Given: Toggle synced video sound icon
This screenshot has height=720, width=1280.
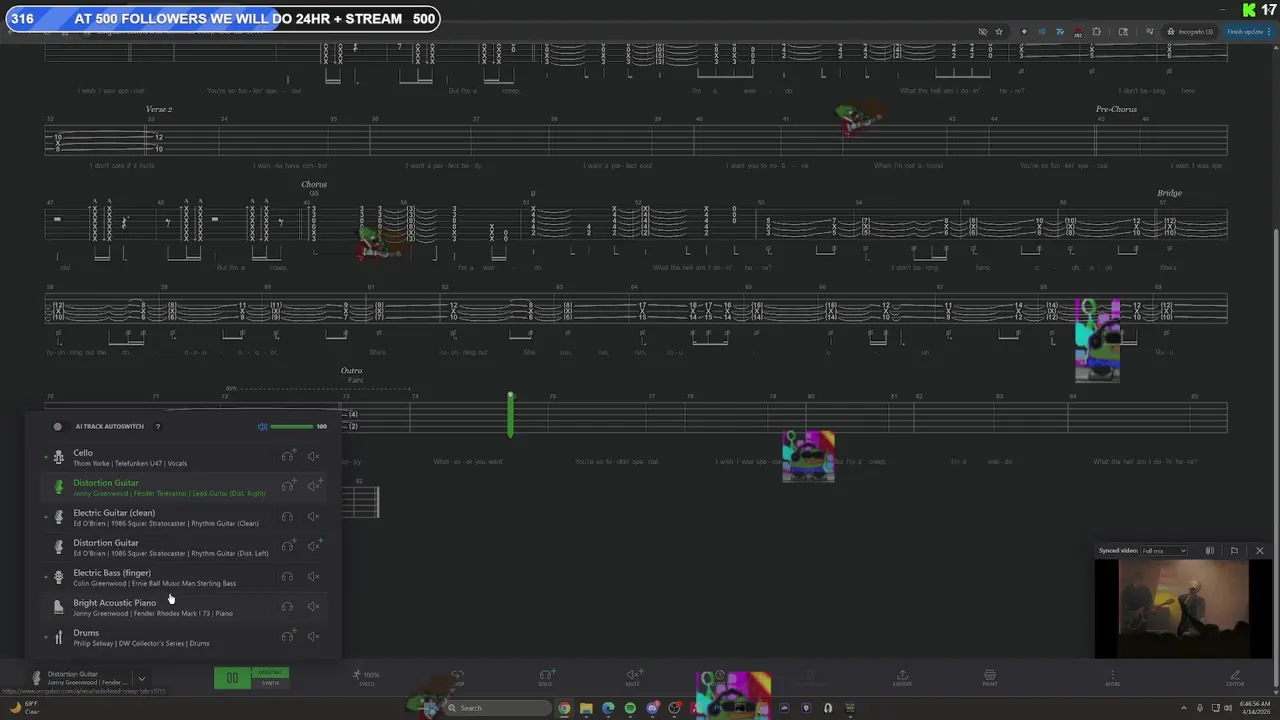Looking at the screenshot, I should tap(1210, 551).
